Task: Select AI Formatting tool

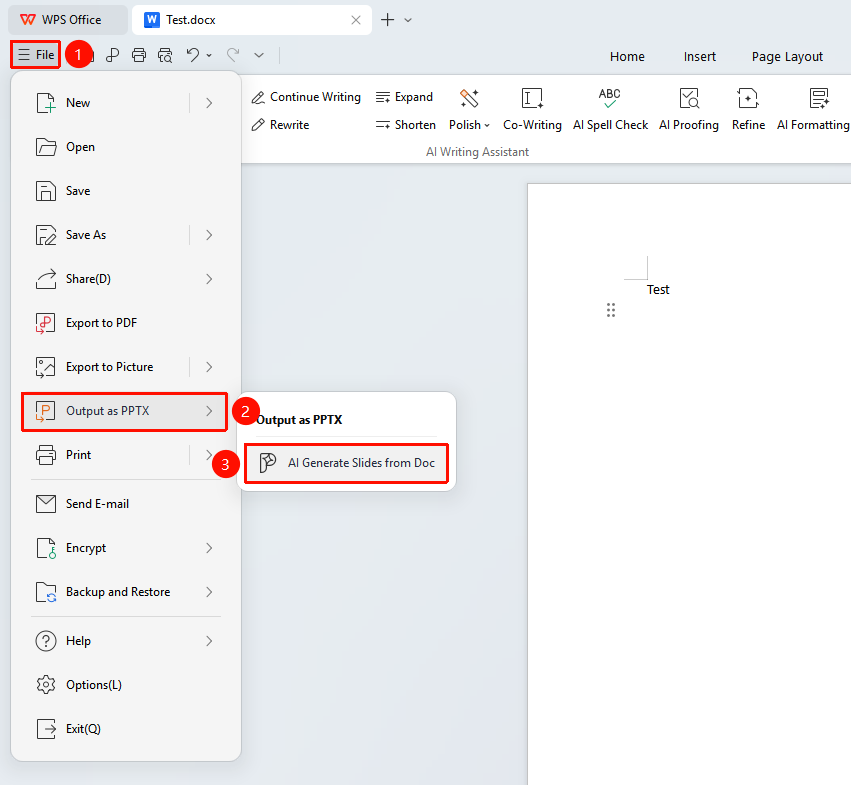Action: (x=813, y=110)
